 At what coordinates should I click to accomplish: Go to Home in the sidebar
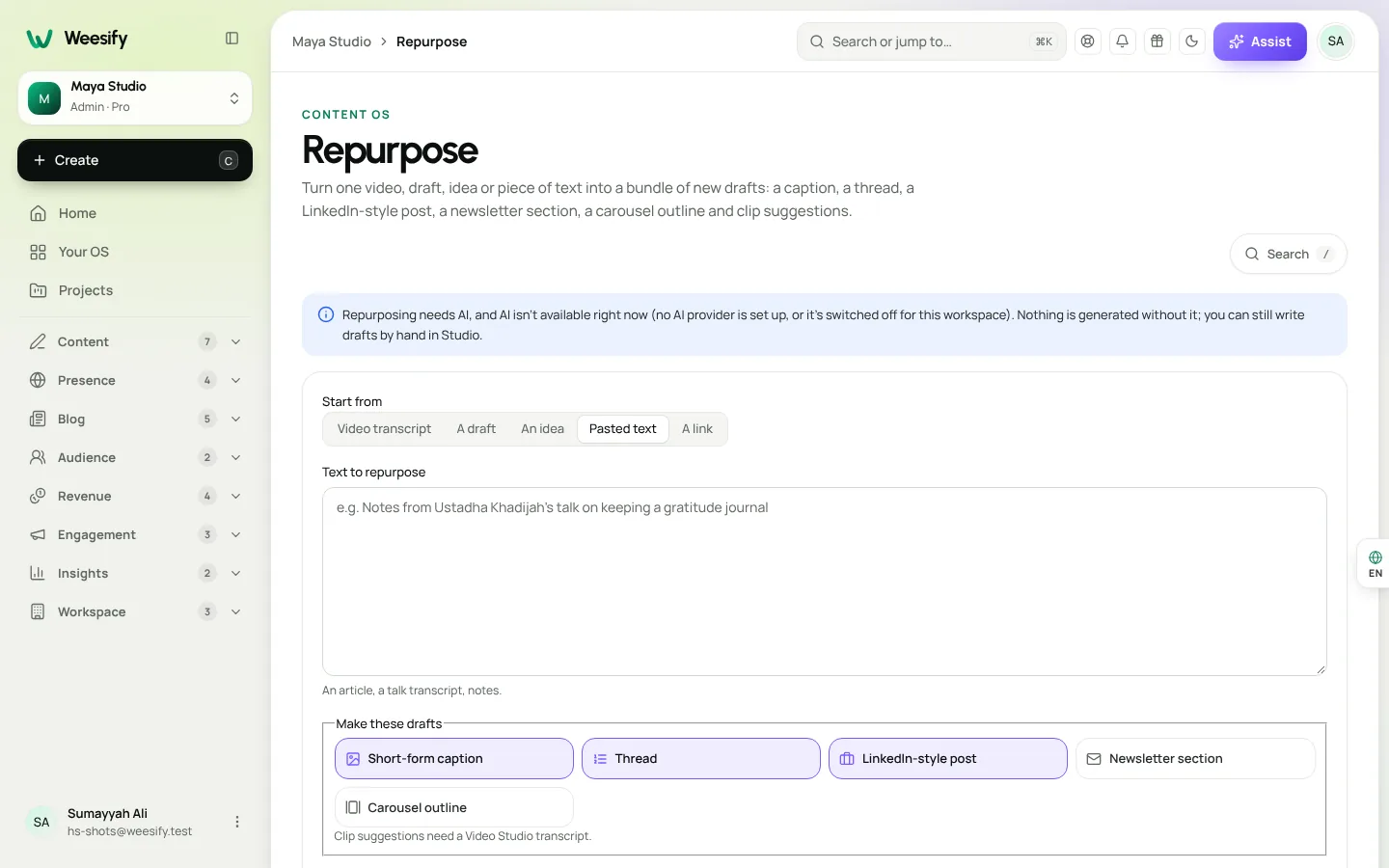135,213
